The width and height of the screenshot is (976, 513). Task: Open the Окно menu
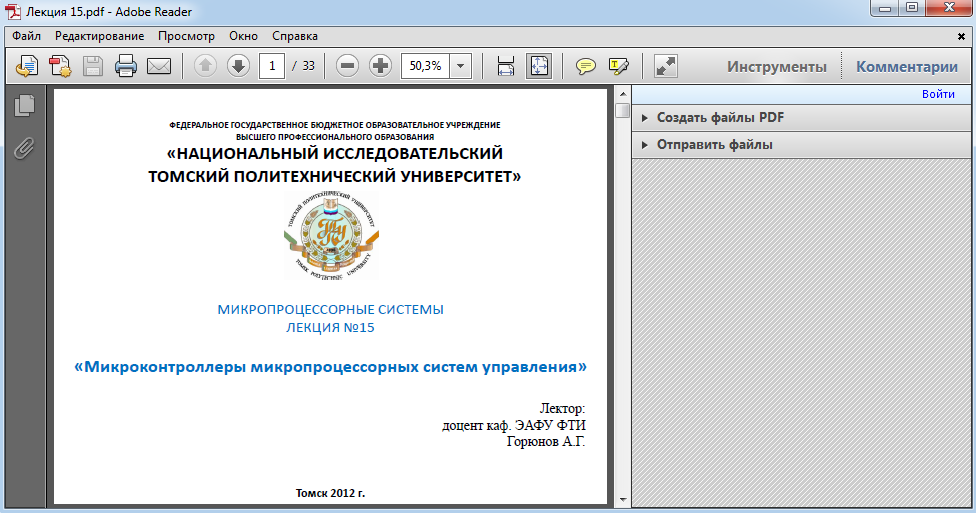click(x=243, y=36)
